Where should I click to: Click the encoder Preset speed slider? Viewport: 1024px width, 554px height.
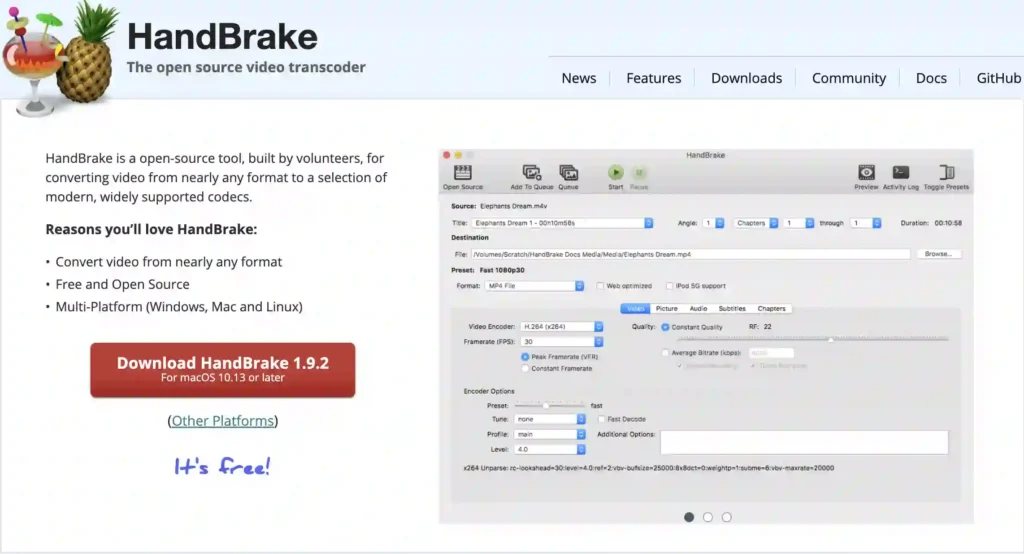(x=549, y=405)
